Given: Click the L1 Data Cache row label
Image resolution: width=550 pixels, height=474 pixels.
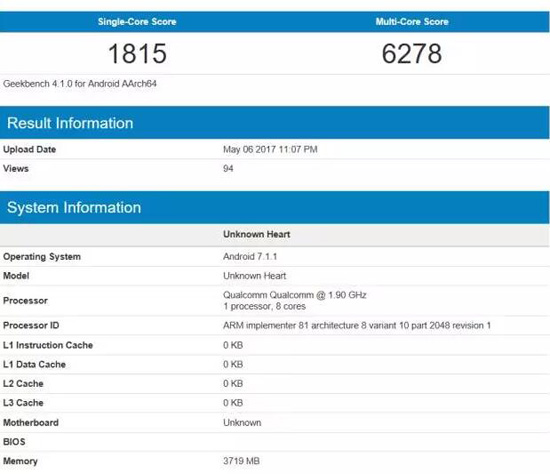Looking at the screenshot, I should coord(34,365).
